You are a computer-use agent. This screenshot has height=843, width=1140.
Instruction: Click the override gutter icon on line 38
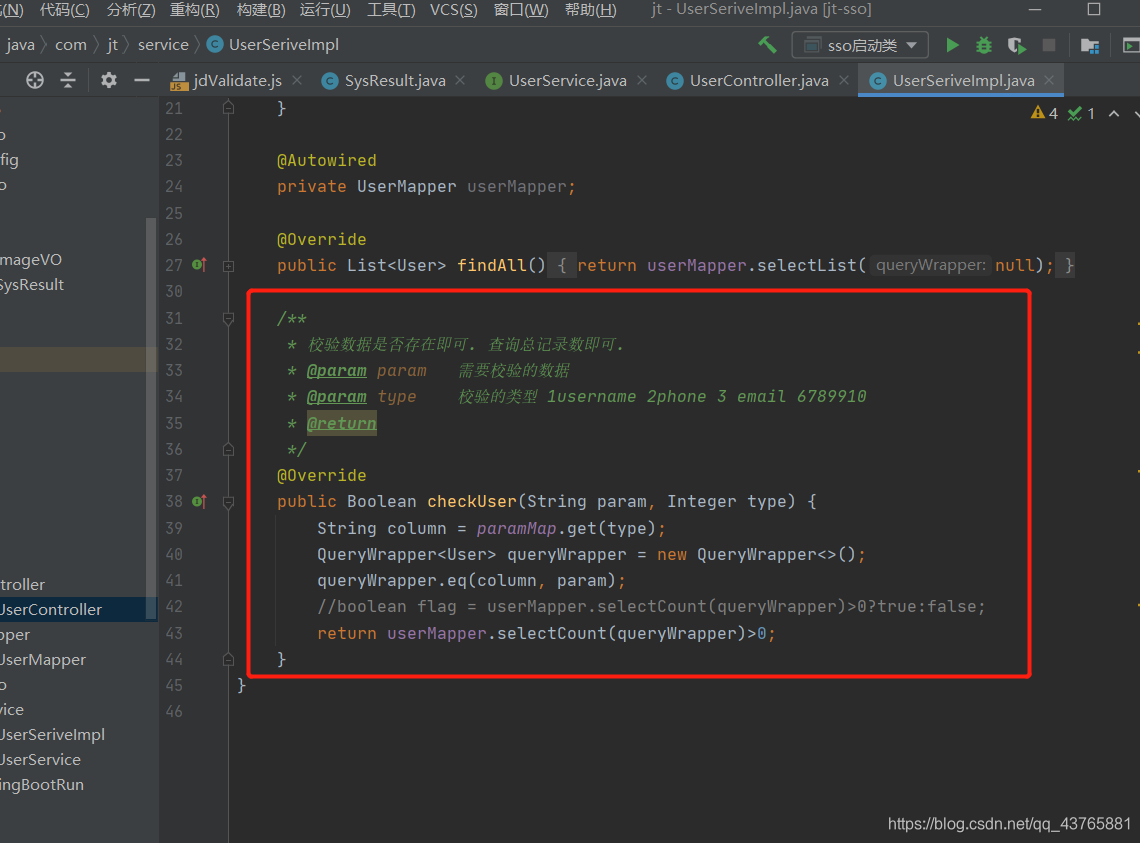coord(199,501)
